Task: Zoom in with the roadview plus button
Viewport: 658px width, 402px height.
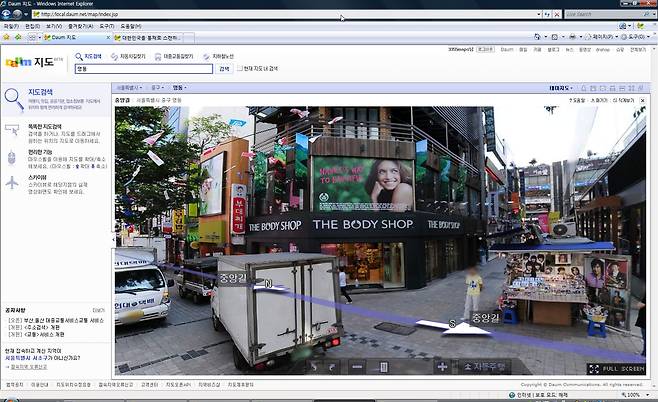Action: click(442, 367)
